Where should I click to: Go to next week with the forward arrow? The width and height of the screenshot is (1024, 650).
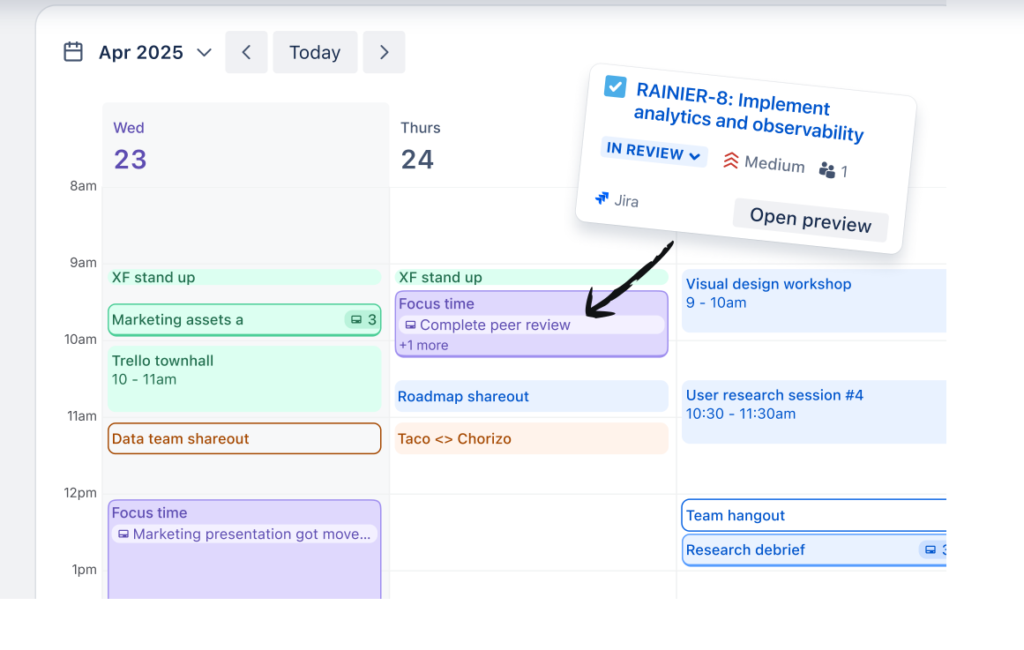tap(384, 51)
